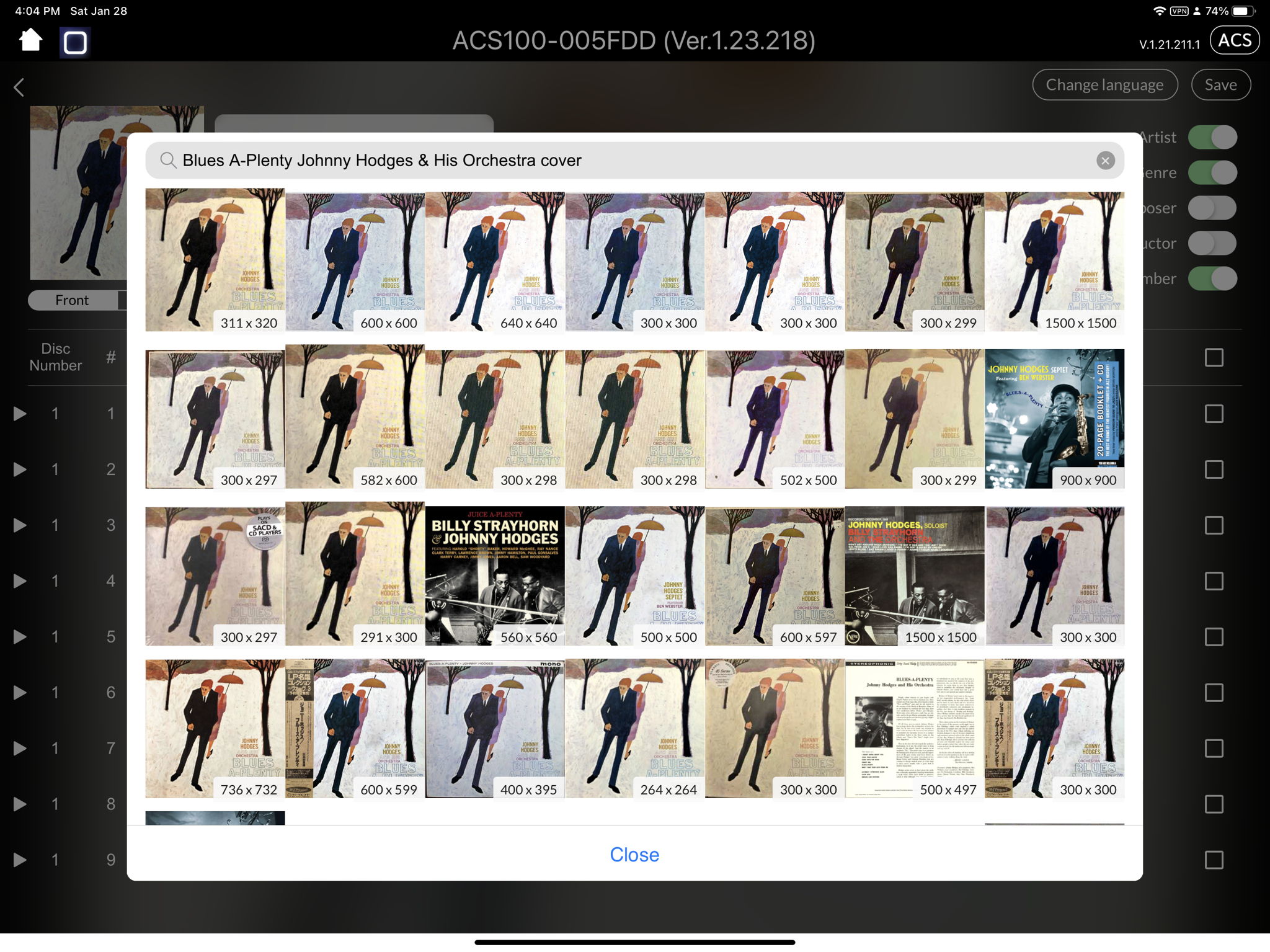This screenshot has height=952, width=1270.
Task: Select the 900 x 900 Septet cover
Action: click(1054, 419)
